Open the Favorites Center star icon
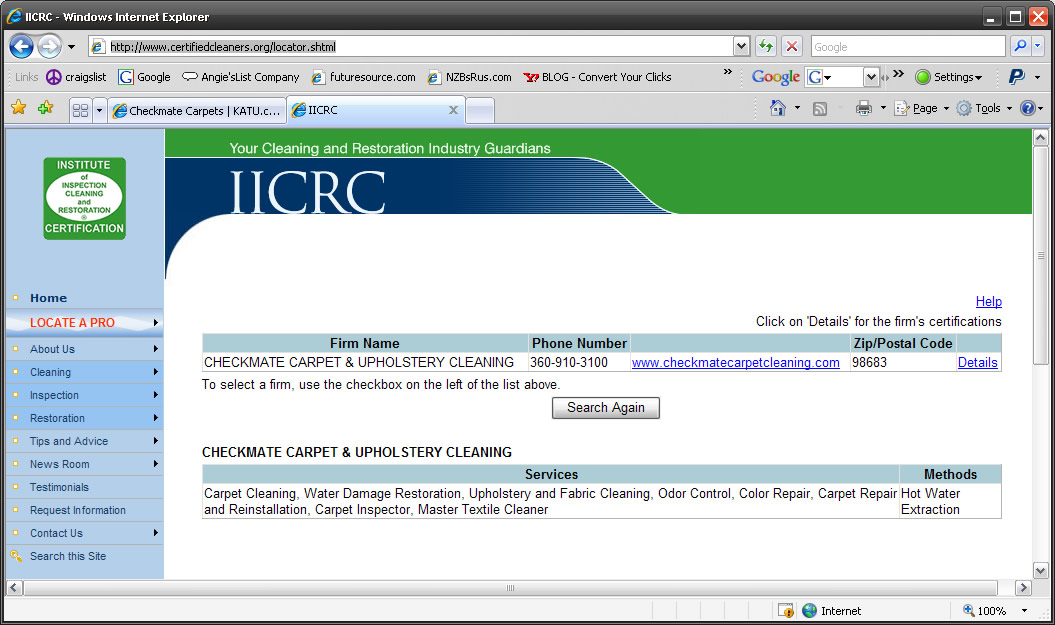 click(18, 108)
